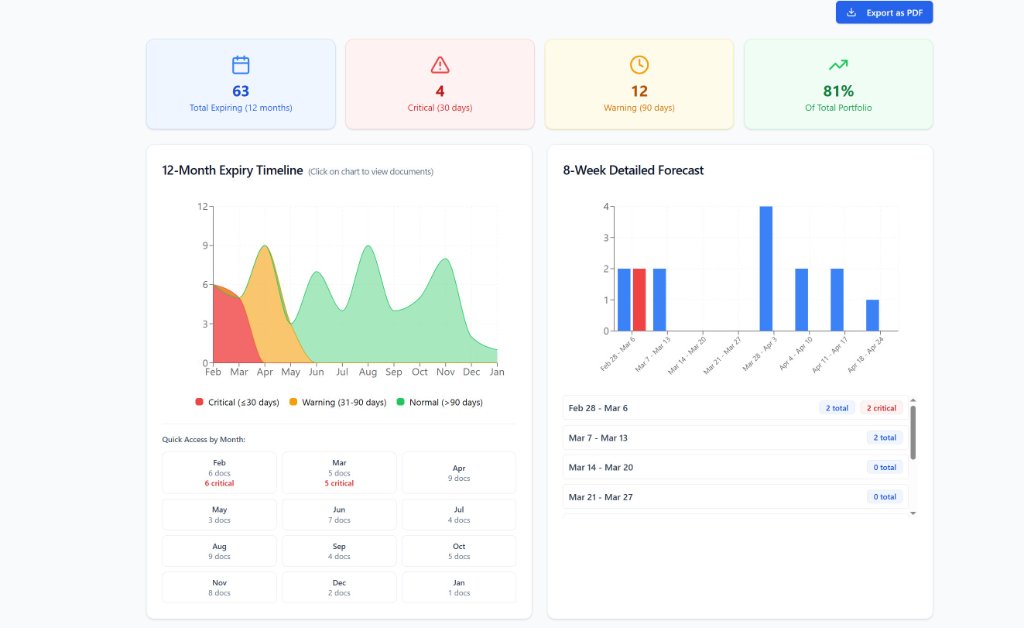Toggle the red Critical (≤30 days) legend swatch
1024x628 pixels.
[199, 402]
